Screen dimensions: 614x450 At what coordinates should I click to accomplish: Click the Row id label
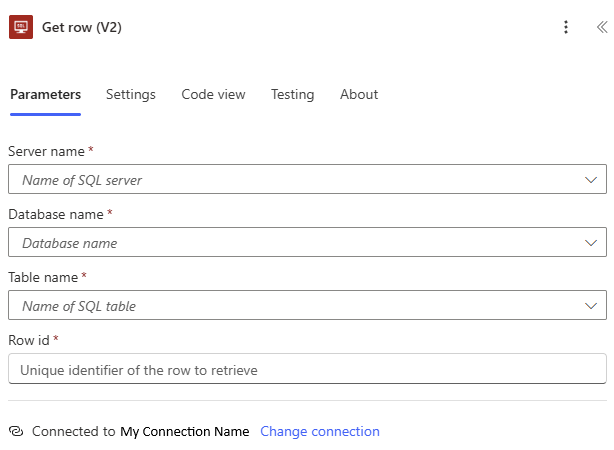pos(29,340)
